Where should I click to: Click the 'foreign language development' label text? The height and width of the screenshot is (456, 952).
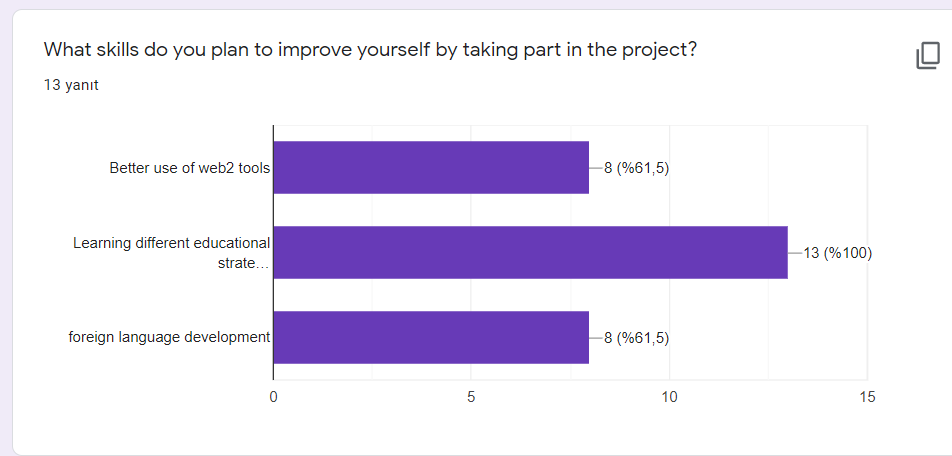click(x=169, y=337)
